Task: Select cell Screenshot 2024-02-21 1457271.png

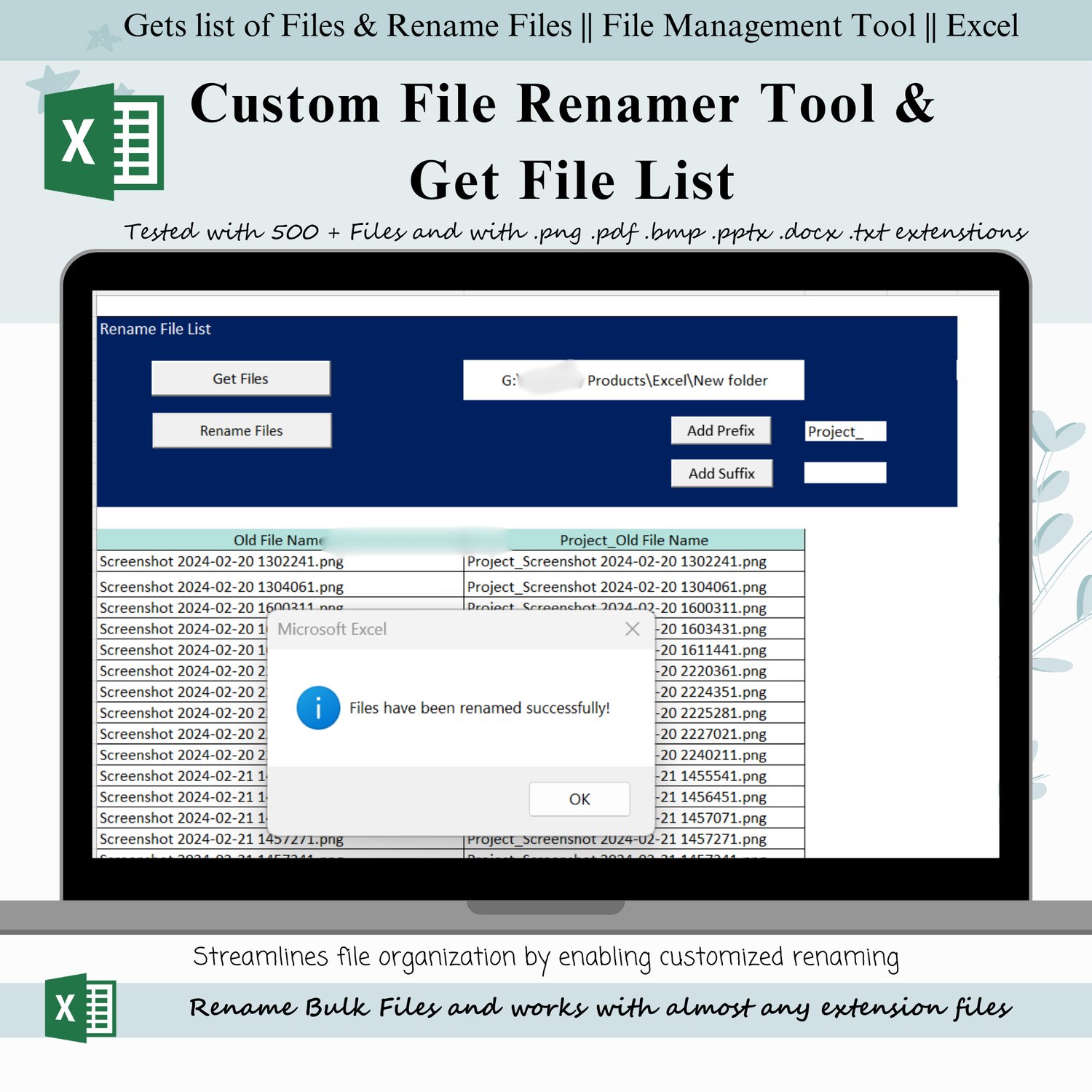Action: [x=280, y=839]
